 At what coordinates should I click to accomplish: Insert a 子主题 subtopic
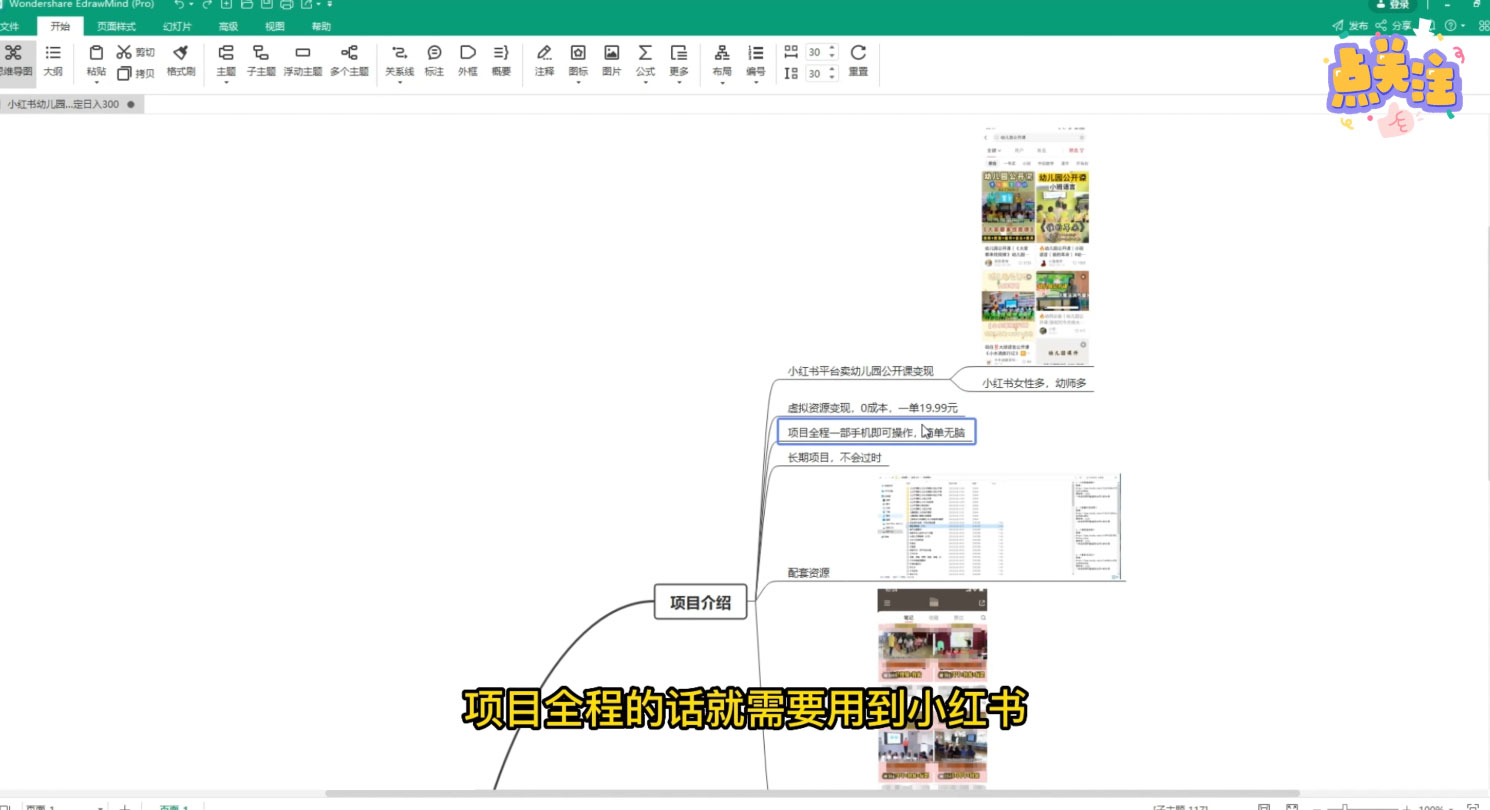tap(262, 58)
